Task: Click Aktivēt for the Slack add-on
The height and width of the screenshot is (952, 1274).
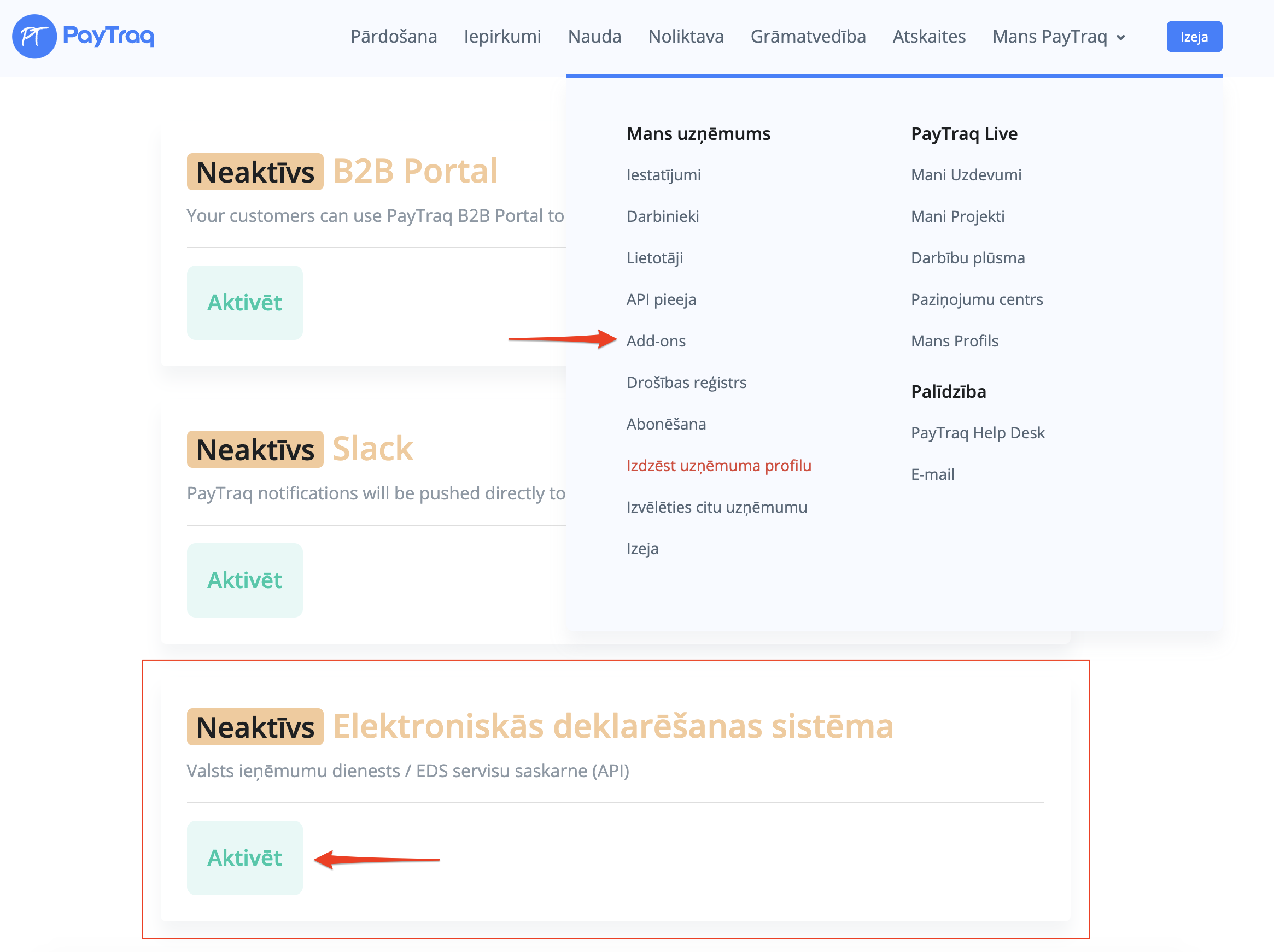Action: pos(244,580)
